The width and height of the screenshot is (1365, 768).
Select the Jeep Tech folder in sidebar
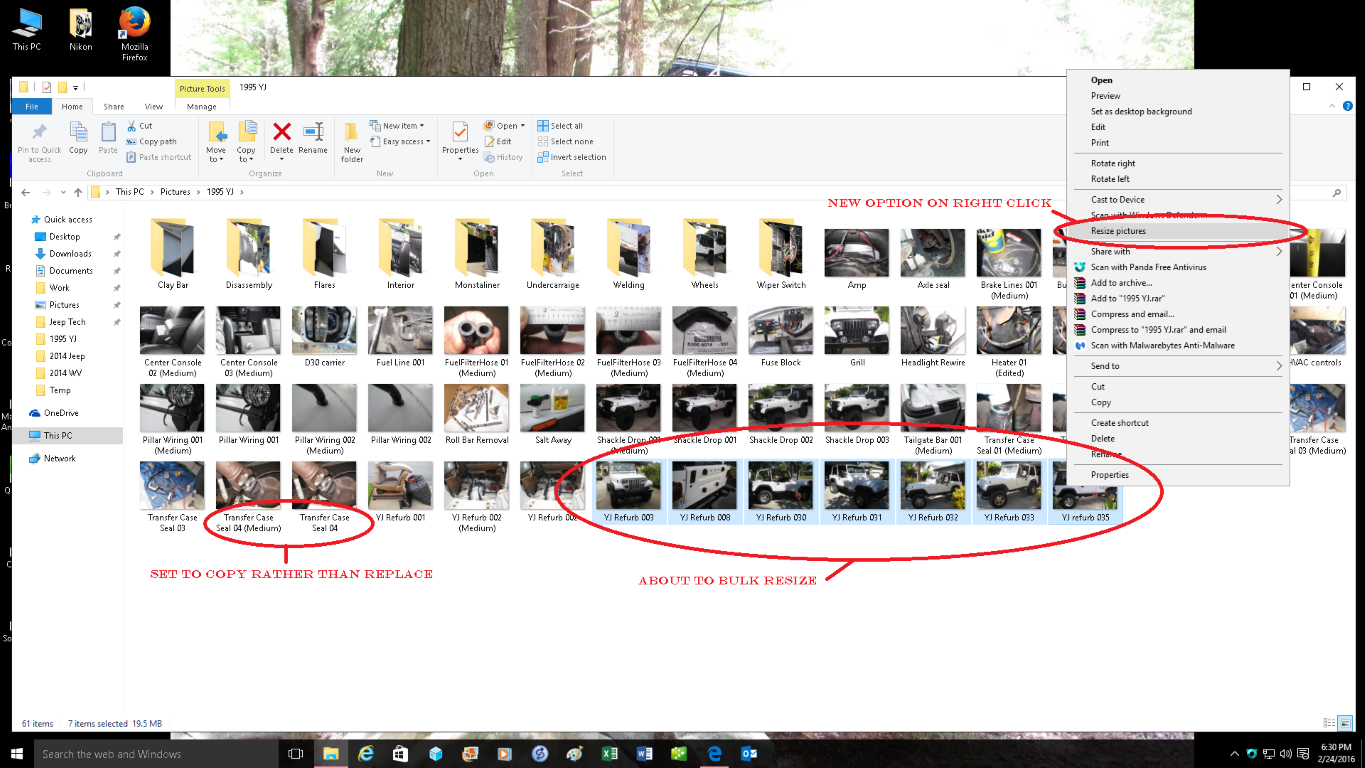pos(67,322)
